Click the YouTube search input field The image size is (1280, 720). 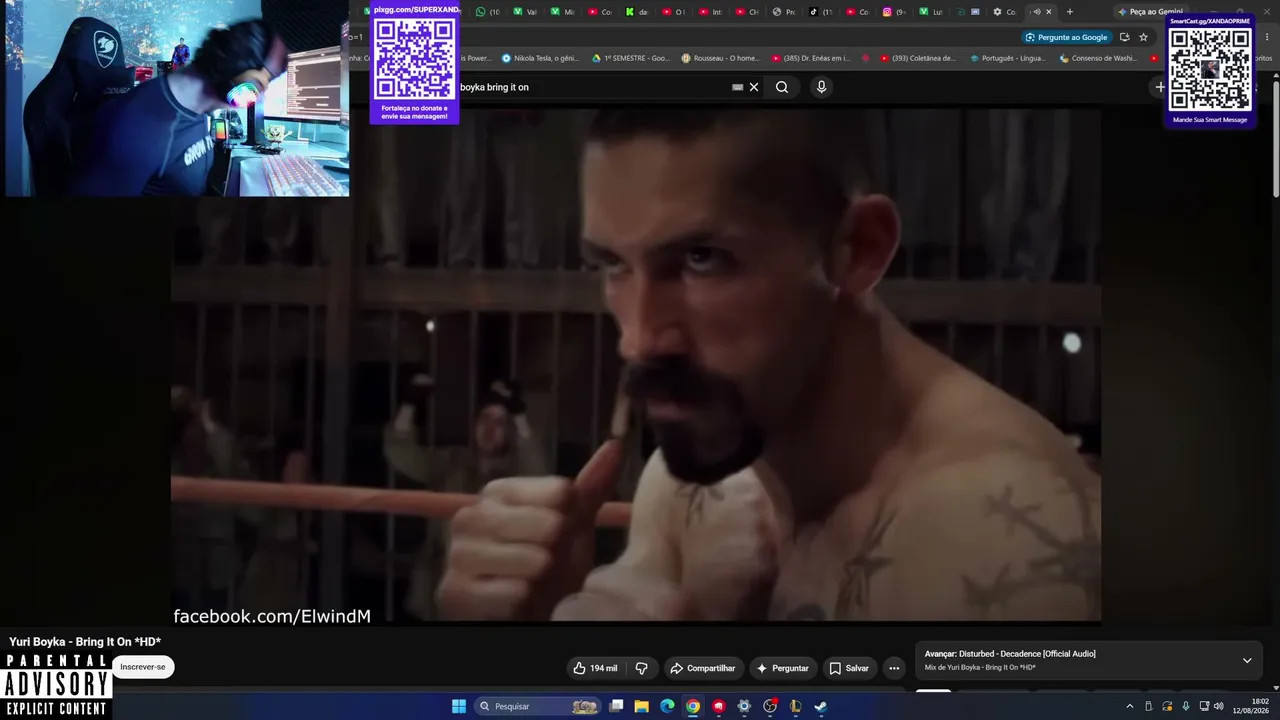(x=595, y=87)
